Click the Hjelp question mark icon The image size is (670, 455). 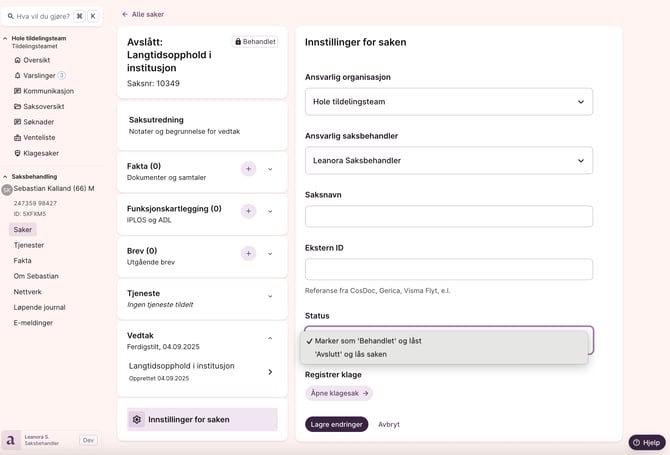[x=636, y=442]
